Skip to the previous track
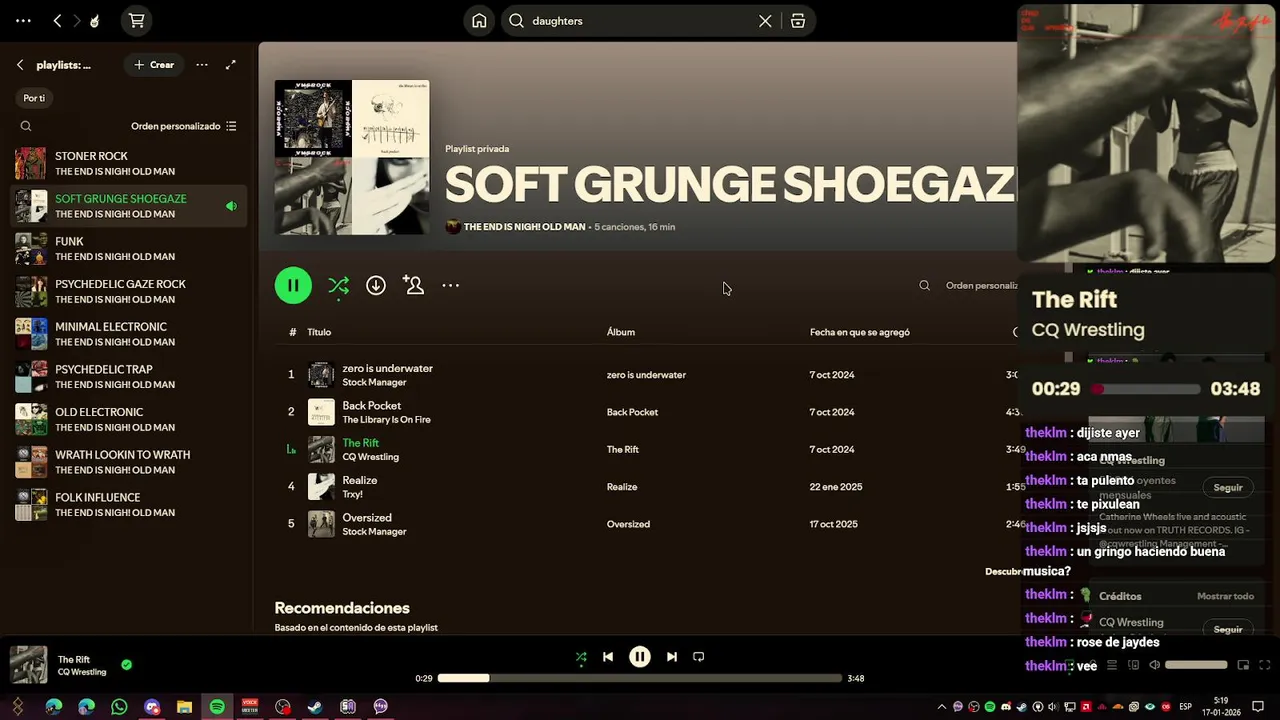 608,657
